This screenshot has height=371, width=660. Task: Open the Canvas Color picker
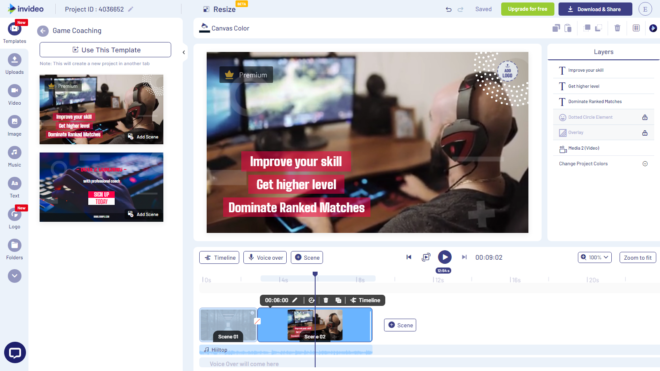tap(224, 28)
